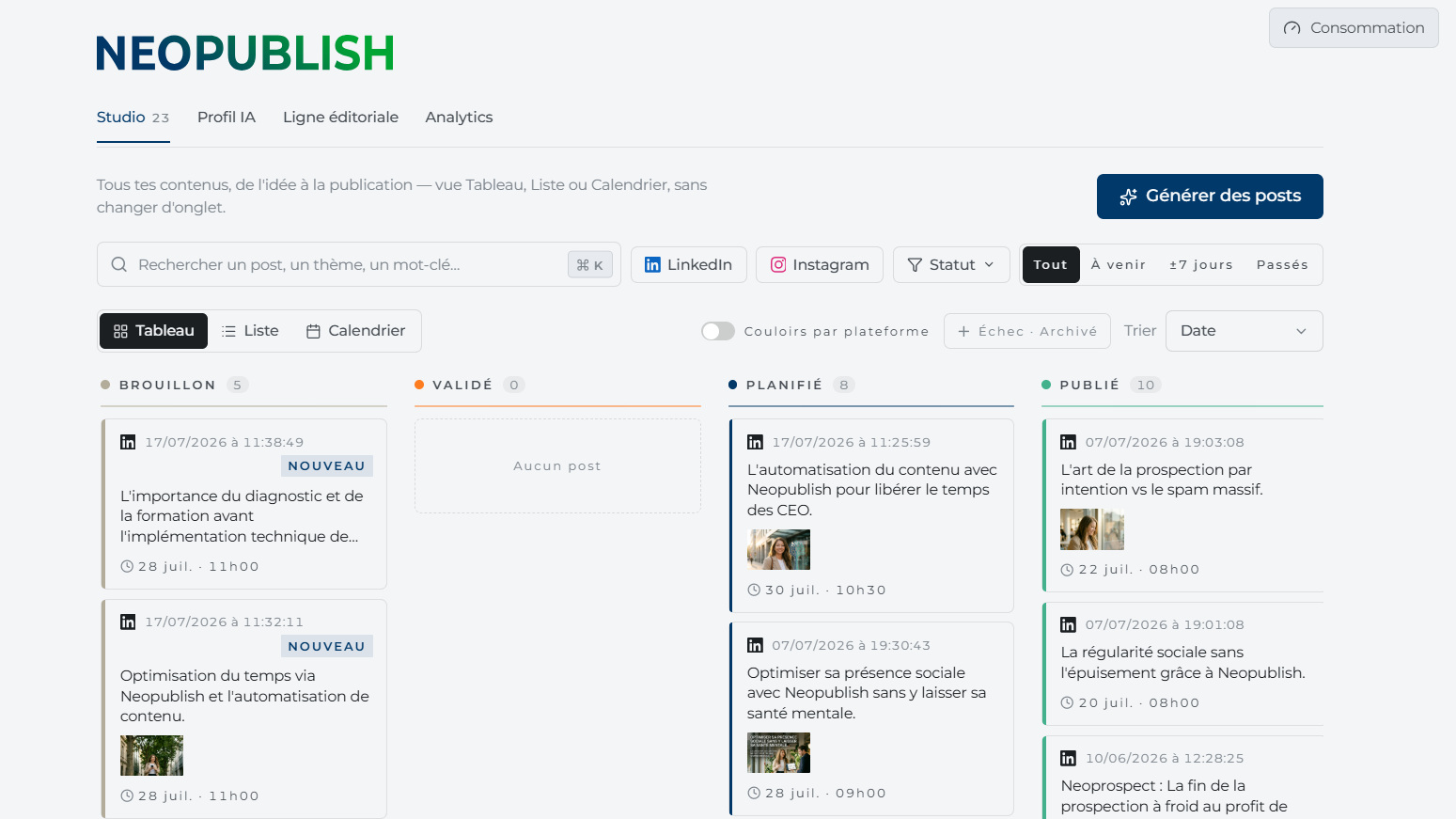Click LinkedIn icon on the 11:32:11 draft card
1456x819 pixels.
pos(128,622)
